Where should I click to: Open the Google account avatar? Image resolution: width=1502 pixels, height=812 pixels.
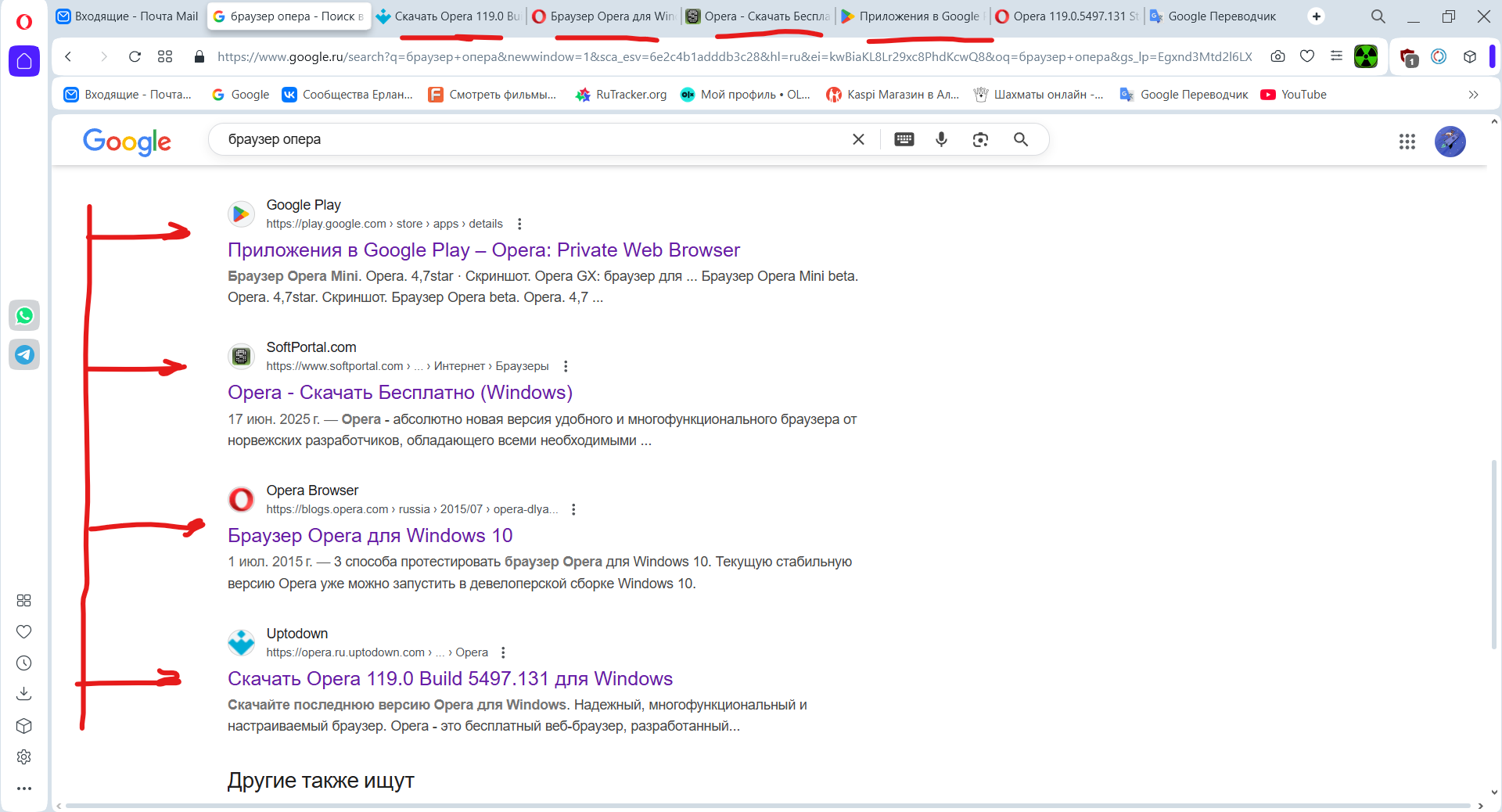(1450, 142)
